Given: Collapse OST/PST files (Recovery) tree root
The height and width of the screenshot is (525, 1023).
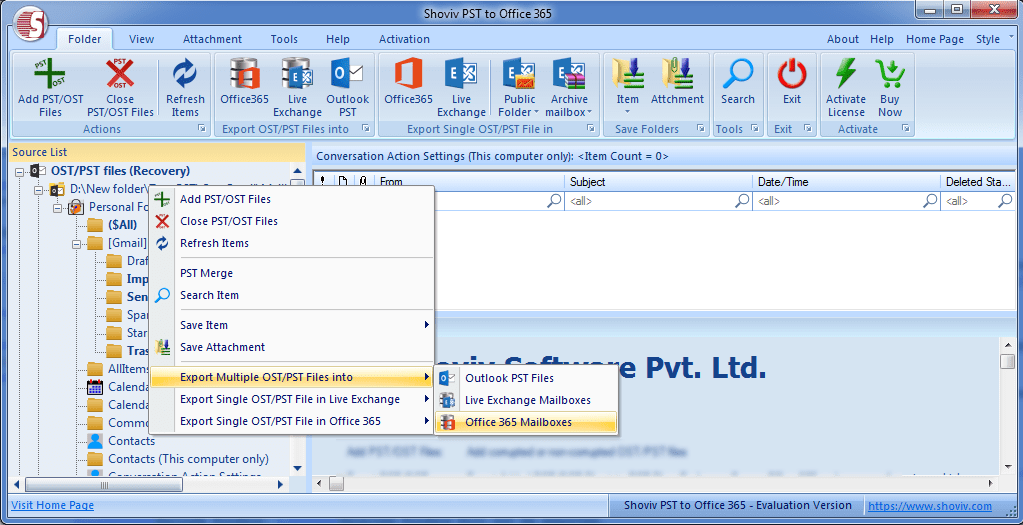Looking at the screenshot, I should [x=20, y=172].
